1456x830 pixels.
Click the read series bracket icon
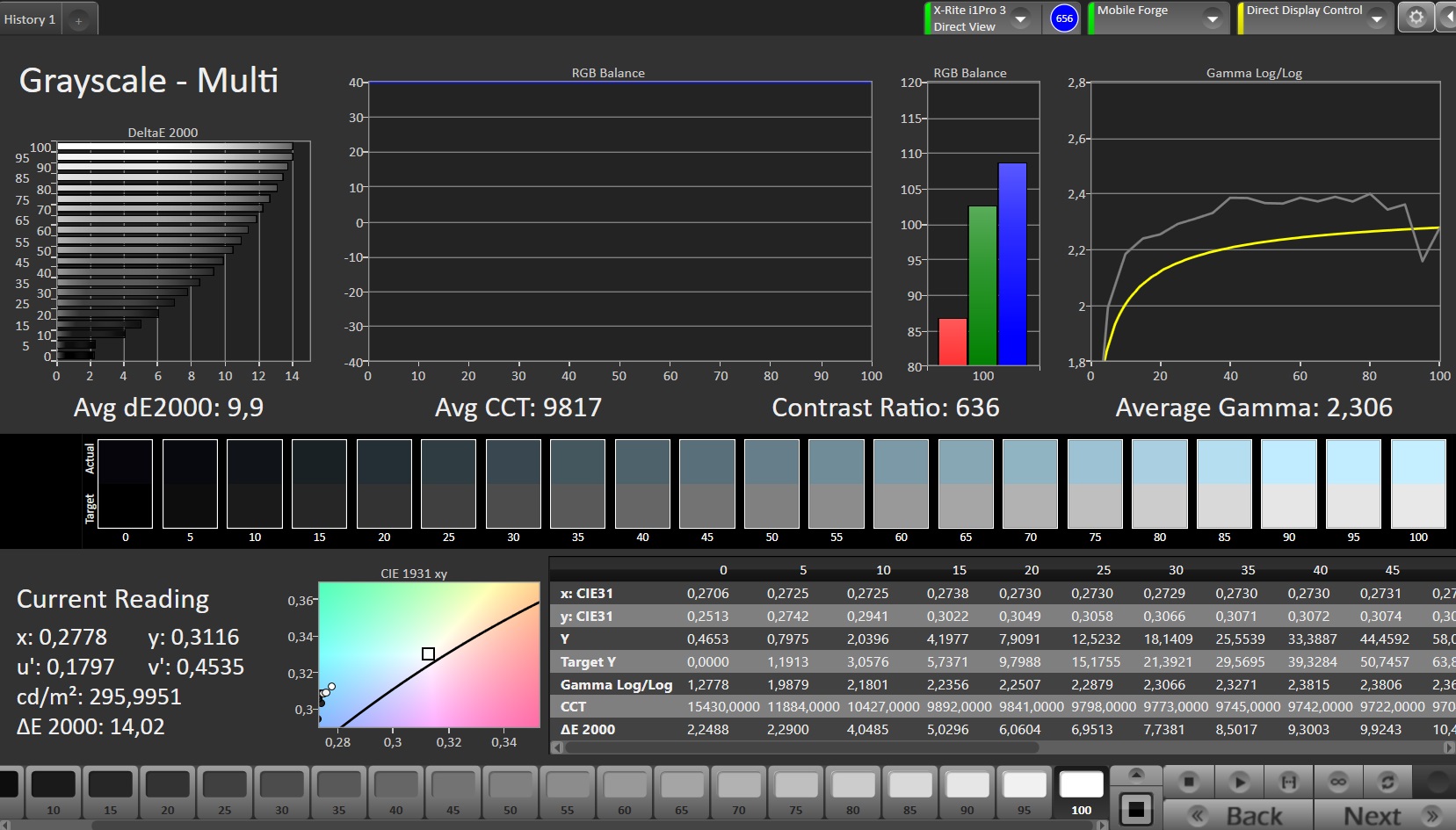click(1288, 781)
